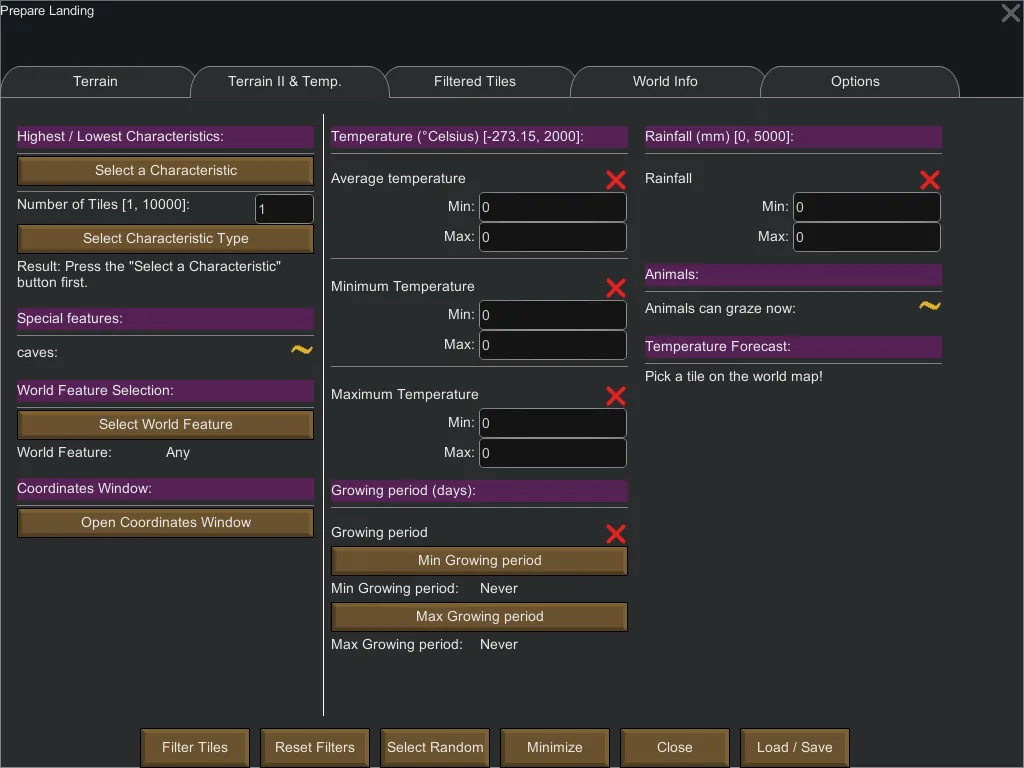Switch to the Filtered Tiles tab
The image size is (1024, 768).
pyautogui.click(x=475, y=82)
